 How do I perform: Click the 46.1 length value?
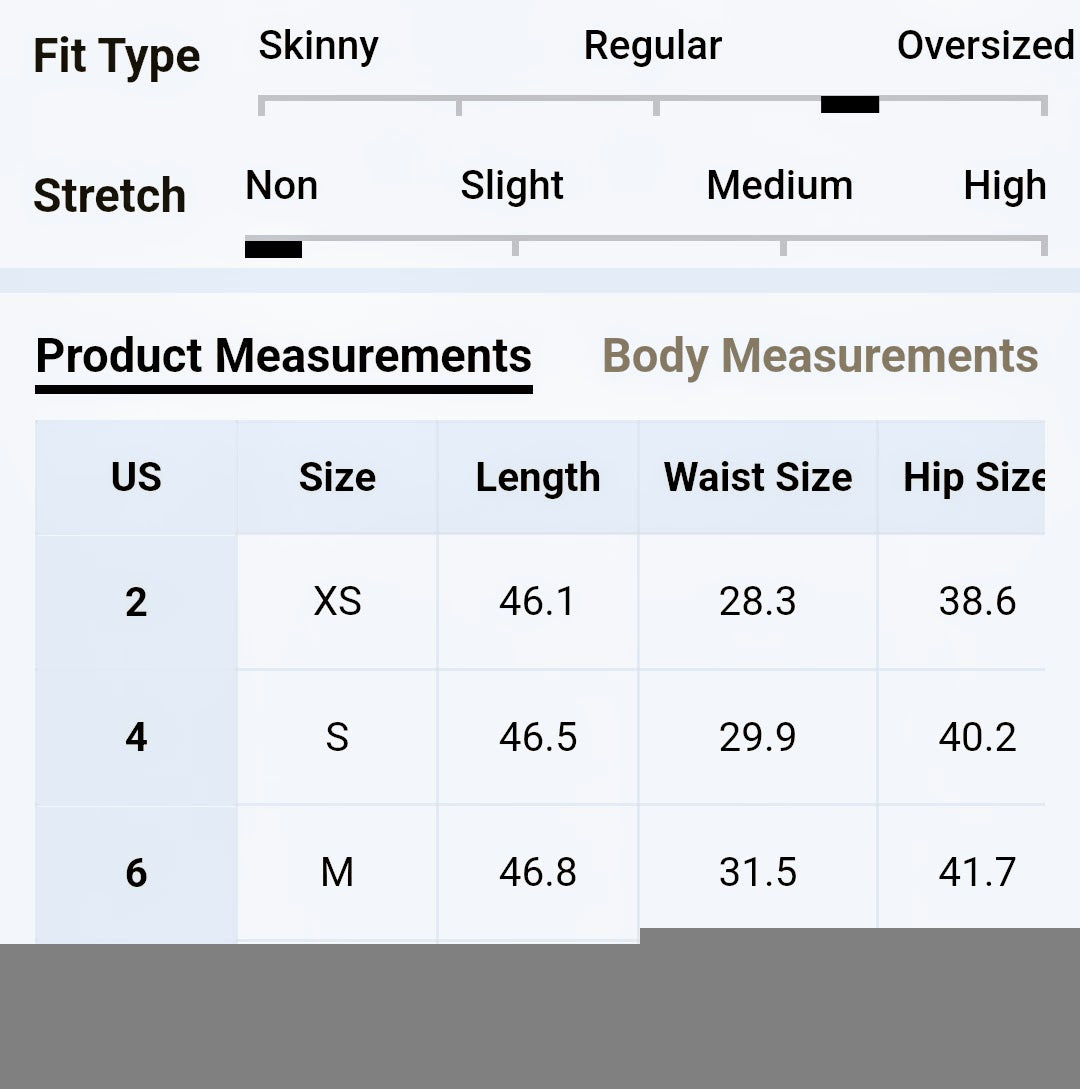click(538, 602)
